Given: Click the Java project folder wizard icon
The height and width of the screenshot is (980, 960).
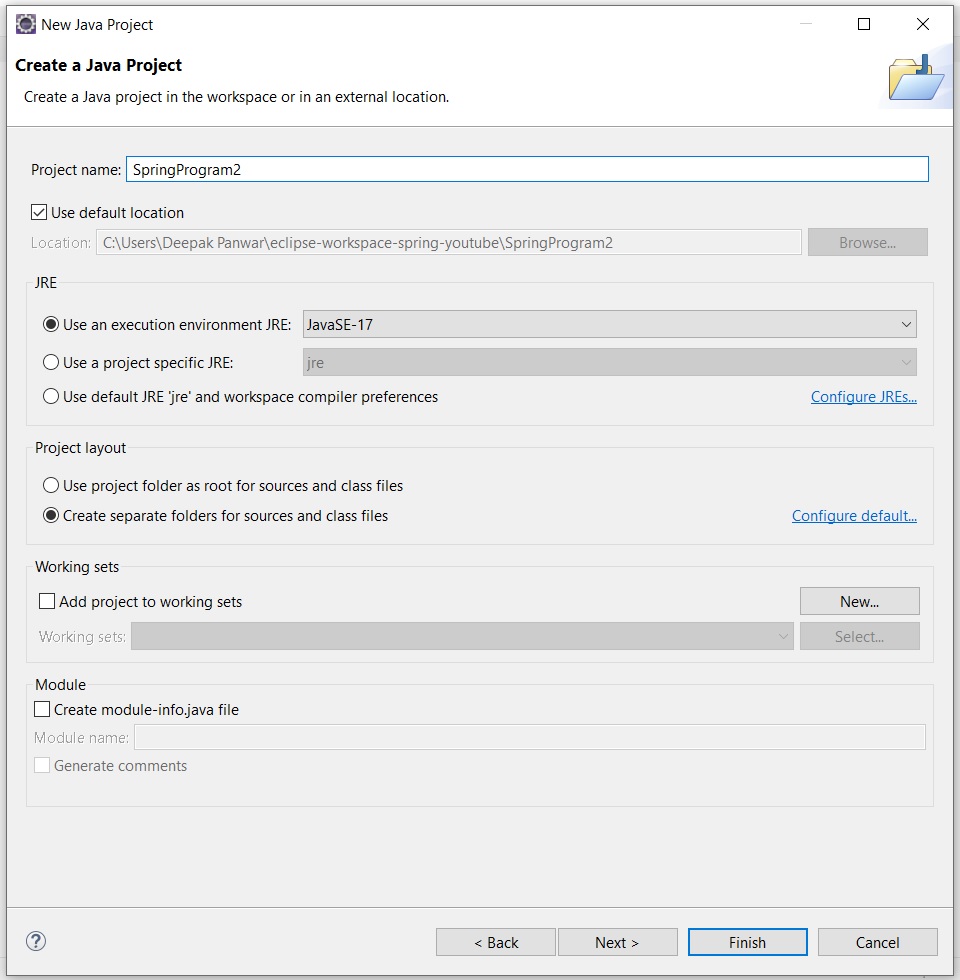Looking at the screenshot, I should tap(916, 78).
